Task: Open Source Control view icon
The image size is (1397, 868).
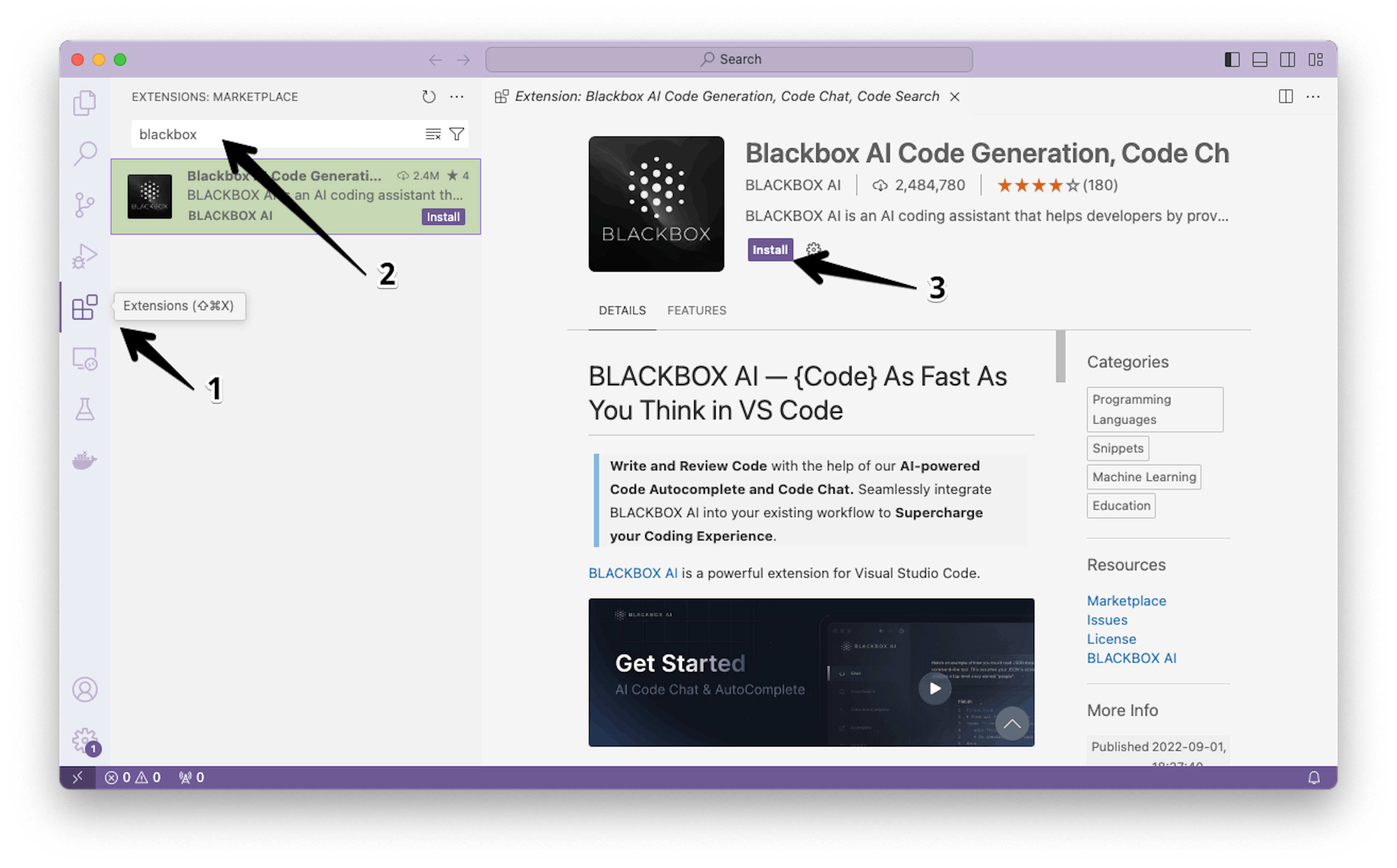Action: [84, 204]
